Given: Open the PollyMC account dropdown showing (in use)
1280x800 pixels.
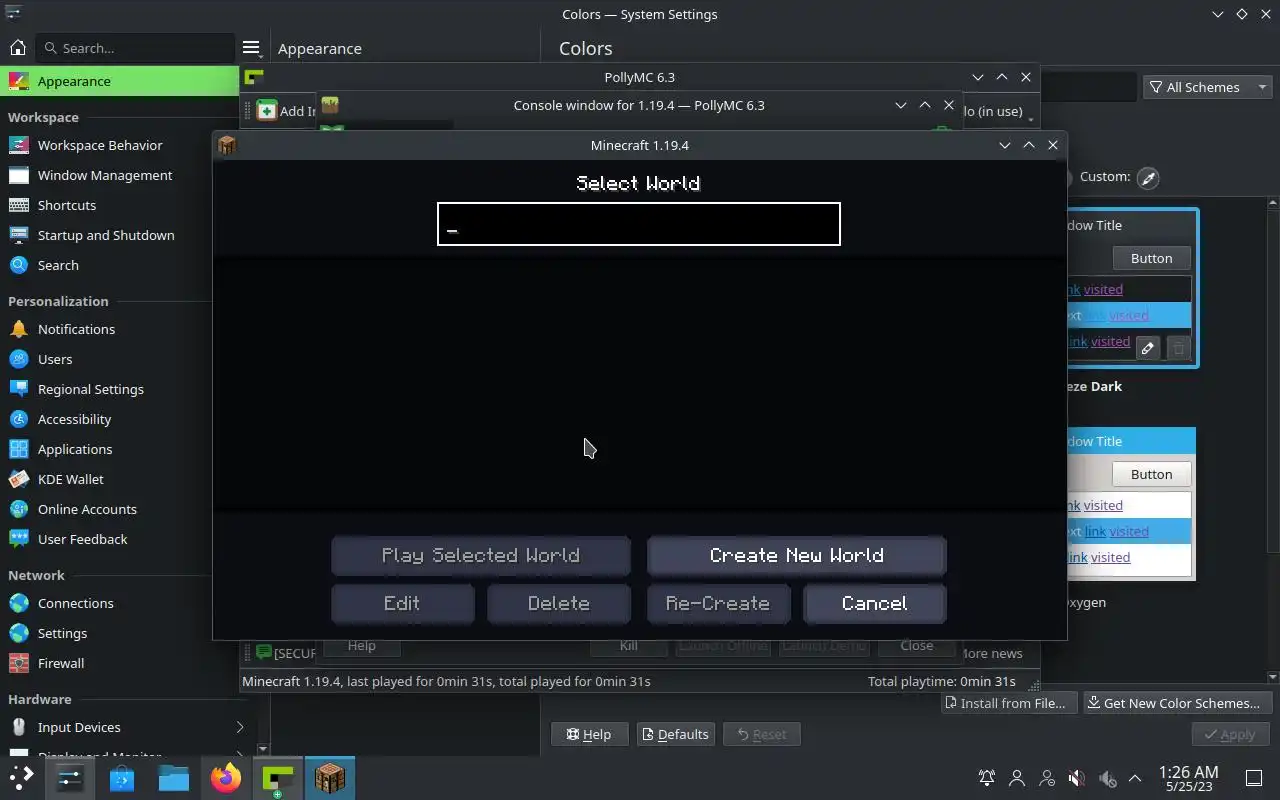Looking at the screenshot, I should [x=998, y=112].
